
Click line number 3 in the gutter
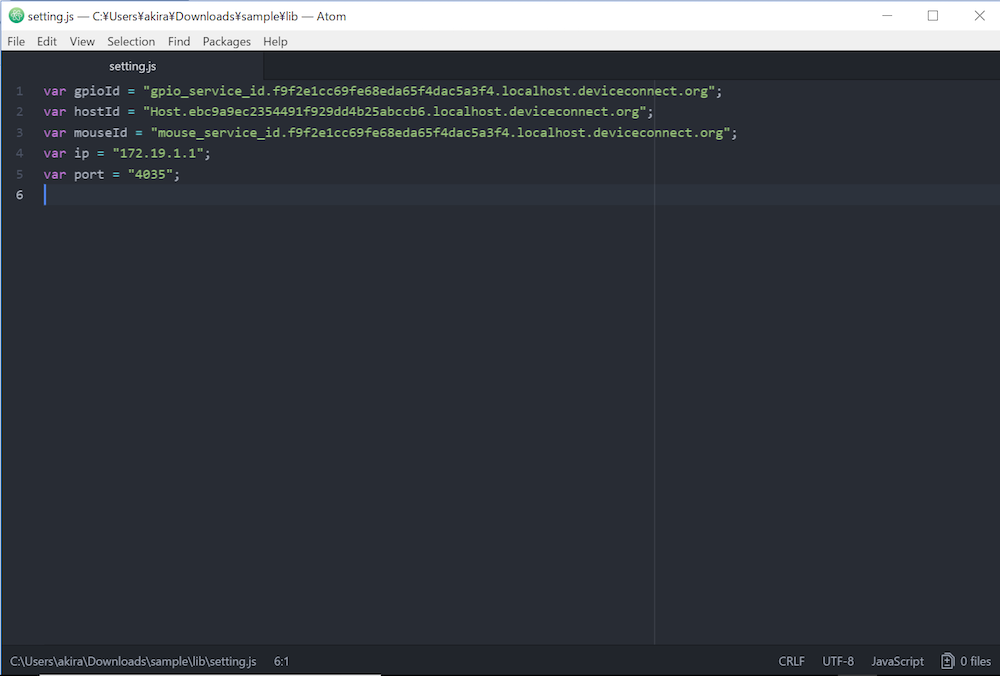click(x=19, y=133)
